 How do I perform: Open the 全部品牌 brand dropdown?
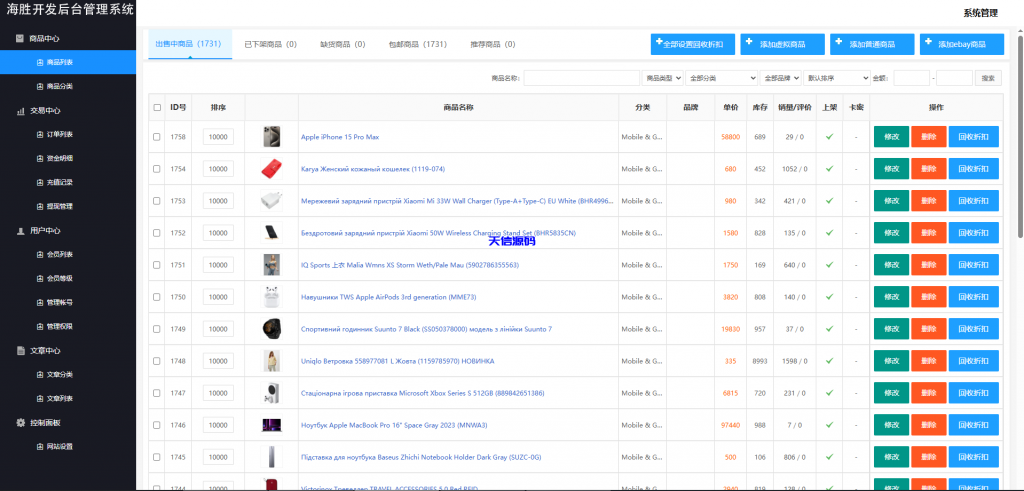(780, 78)
